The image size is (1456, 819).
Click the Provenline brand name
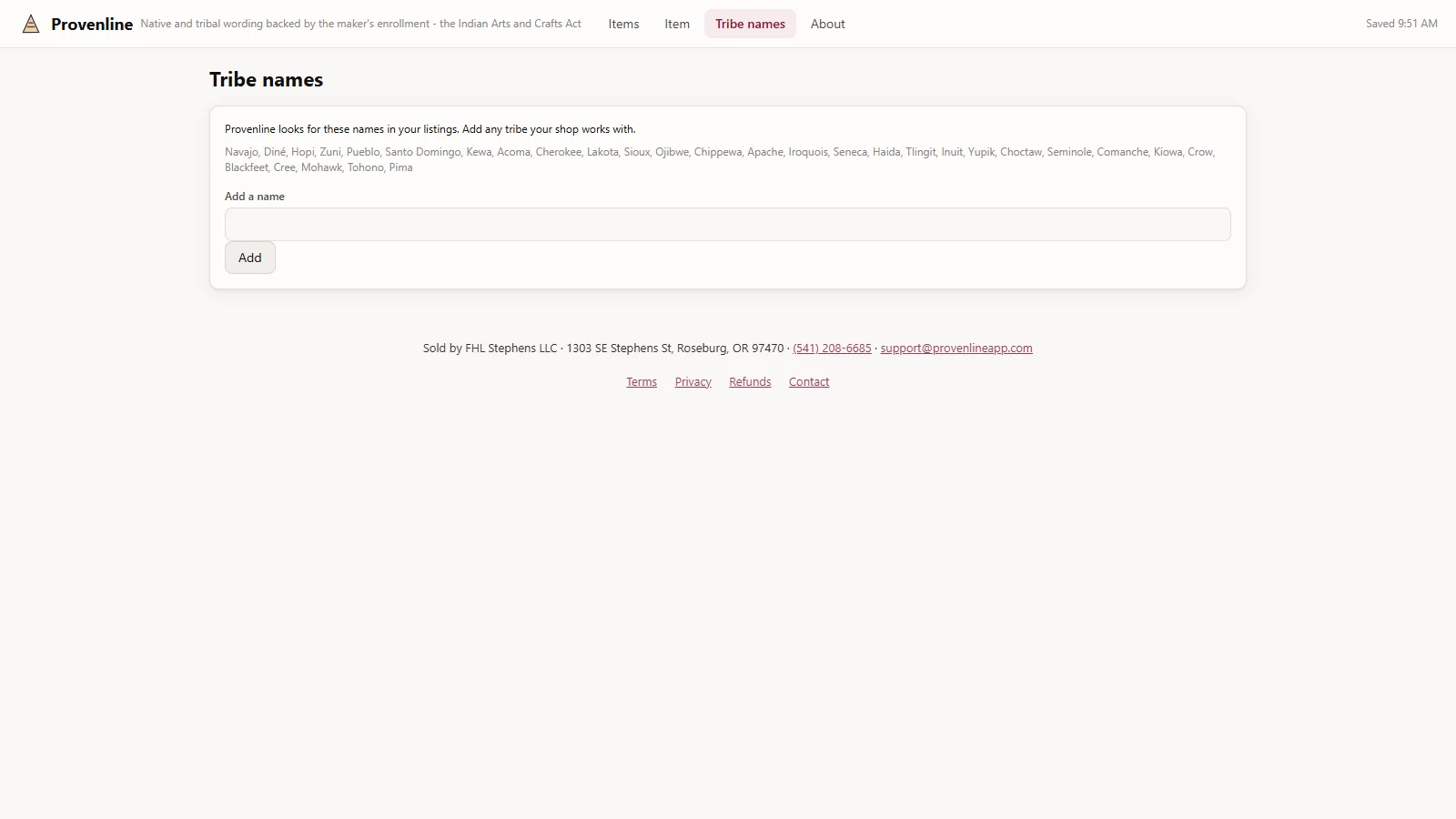pyautogui.click(x=92, y=24)
